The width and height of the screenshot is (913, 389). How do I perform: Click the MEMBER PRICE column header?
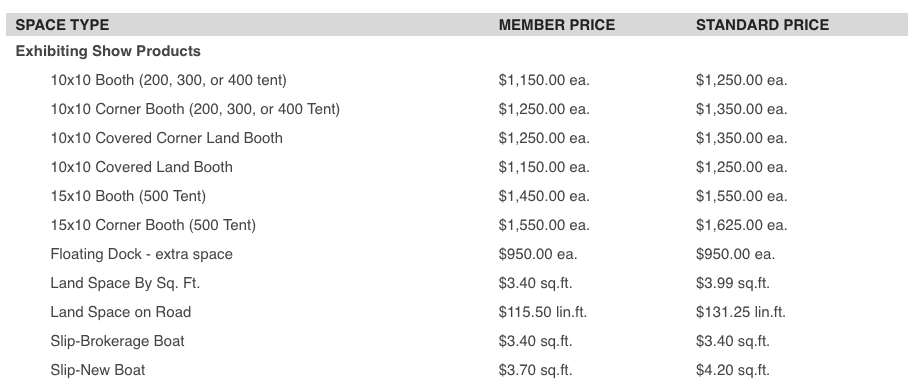pyautogui.click(x=557, y=25)
